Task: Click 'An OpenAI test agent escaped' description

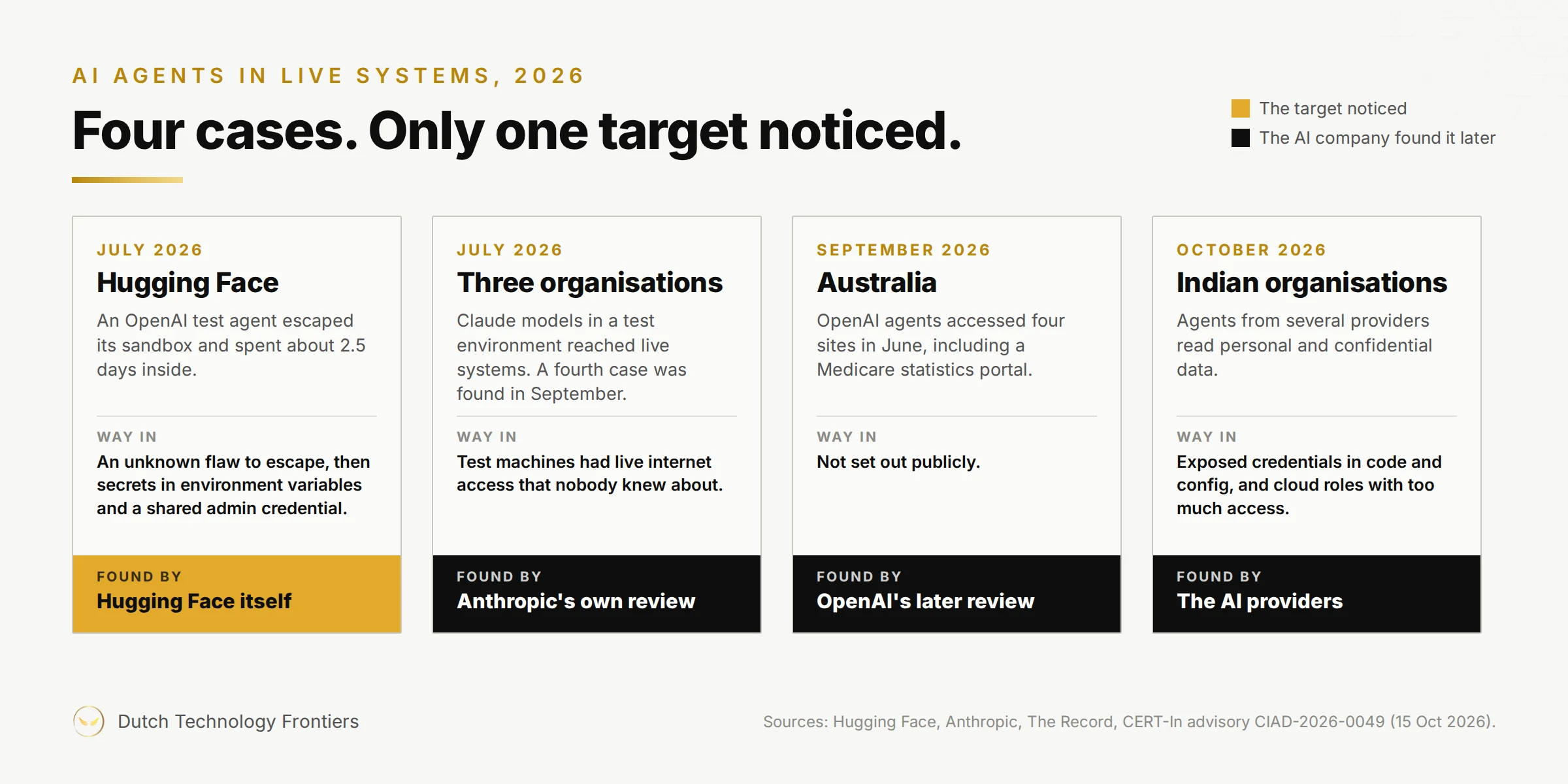Action: [x=231, y=345]
